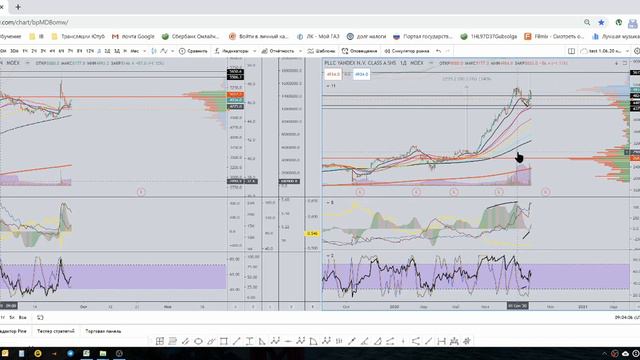The height and width of the screenshot is (360, 640).
Task: Open a new browser tab with plus
Action: point(18,7)
